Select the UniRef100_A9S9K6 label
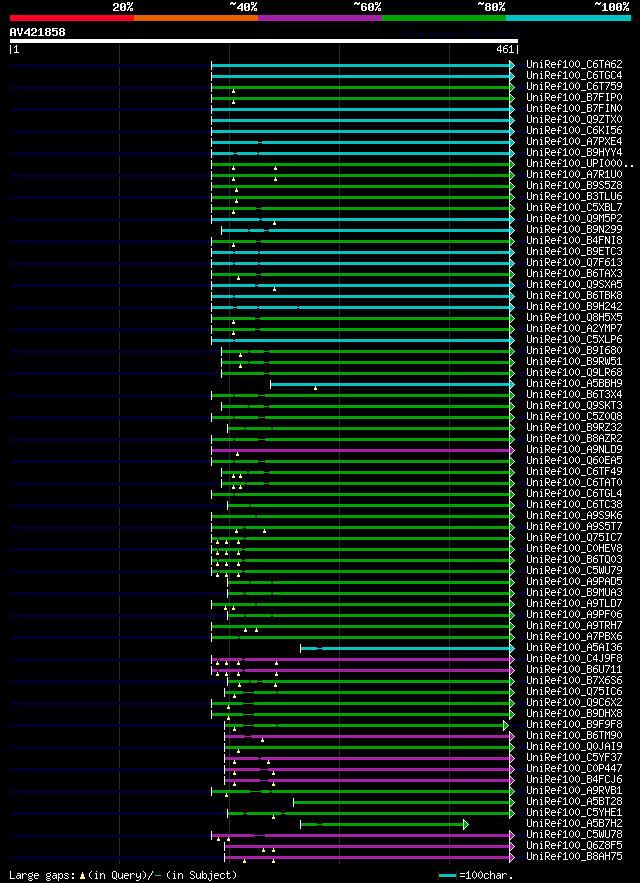The width and height of the screenshot is (640, 883). [574, 516]
